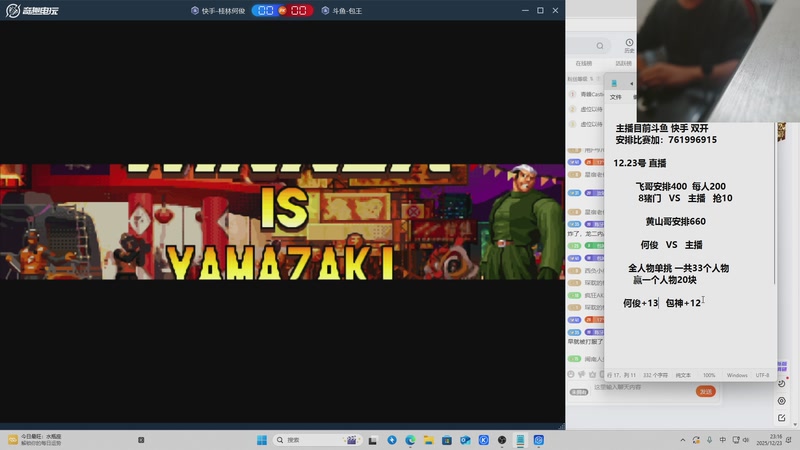Switch to the 在线榜 tab

coord(584,63)
